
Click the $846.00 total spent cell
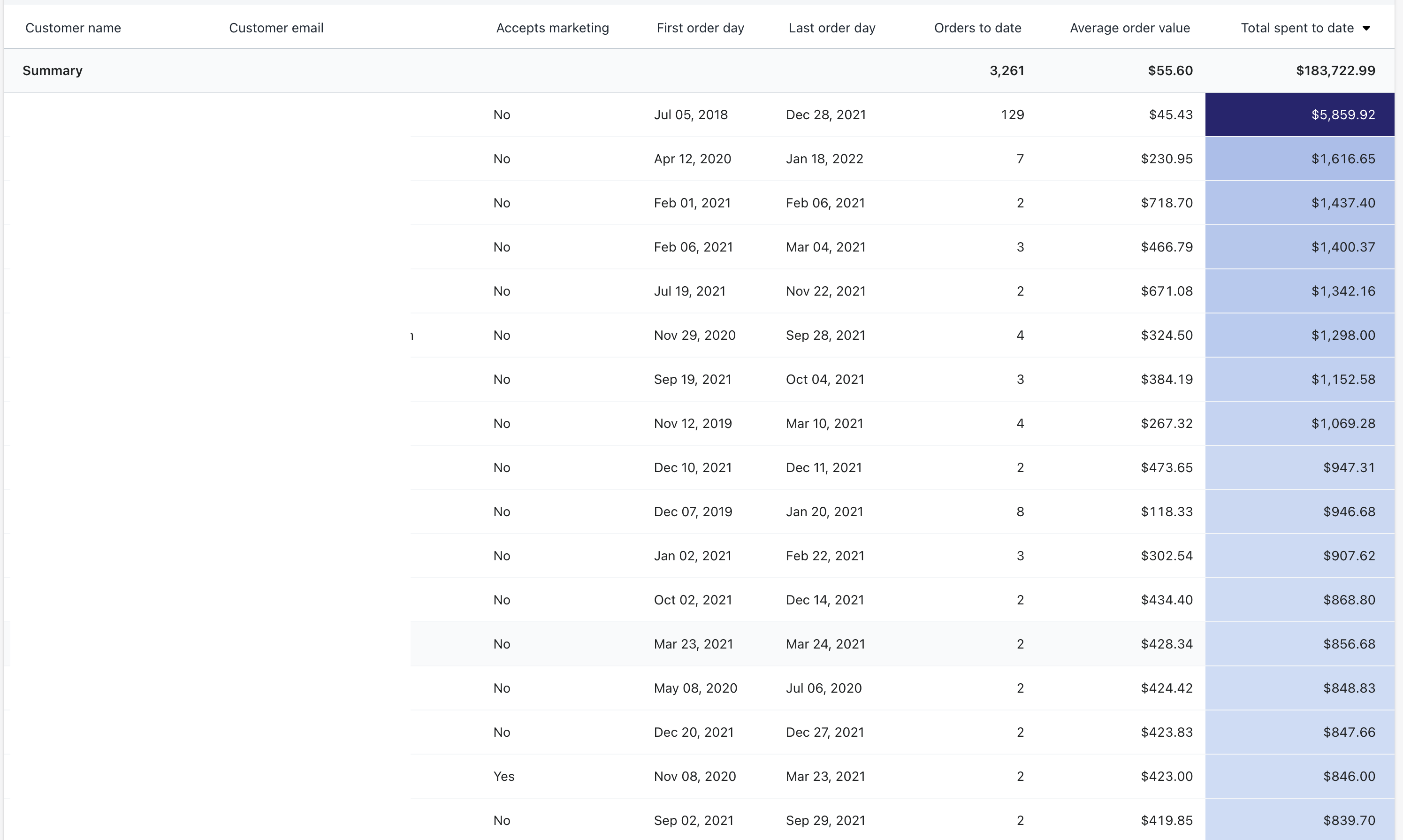(1299, 777)
